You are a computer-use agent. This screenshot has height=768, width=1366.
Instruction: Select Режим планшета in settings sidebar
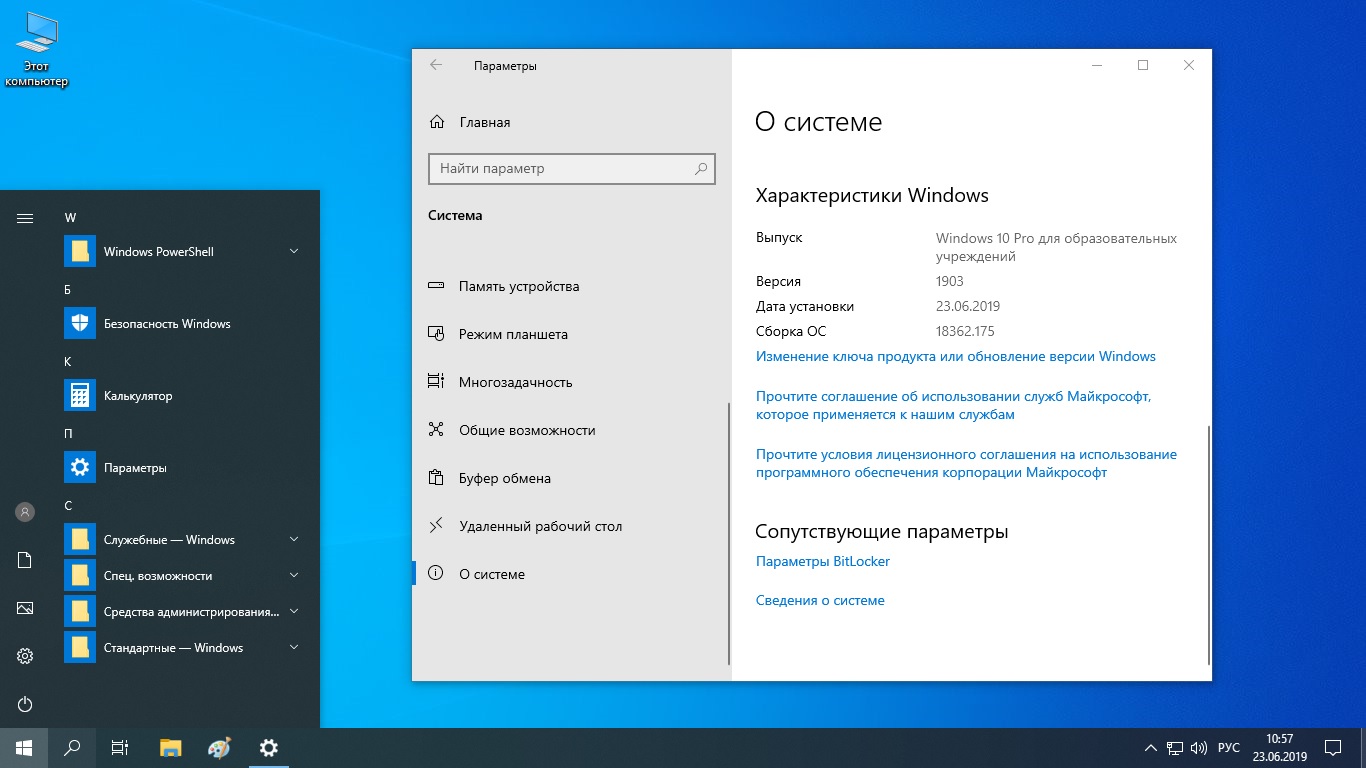(570, 334)
